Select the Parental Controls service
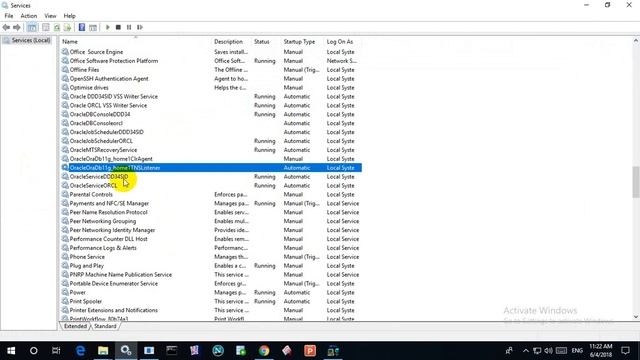Screen dimensions: 640x360 [211, 195]
